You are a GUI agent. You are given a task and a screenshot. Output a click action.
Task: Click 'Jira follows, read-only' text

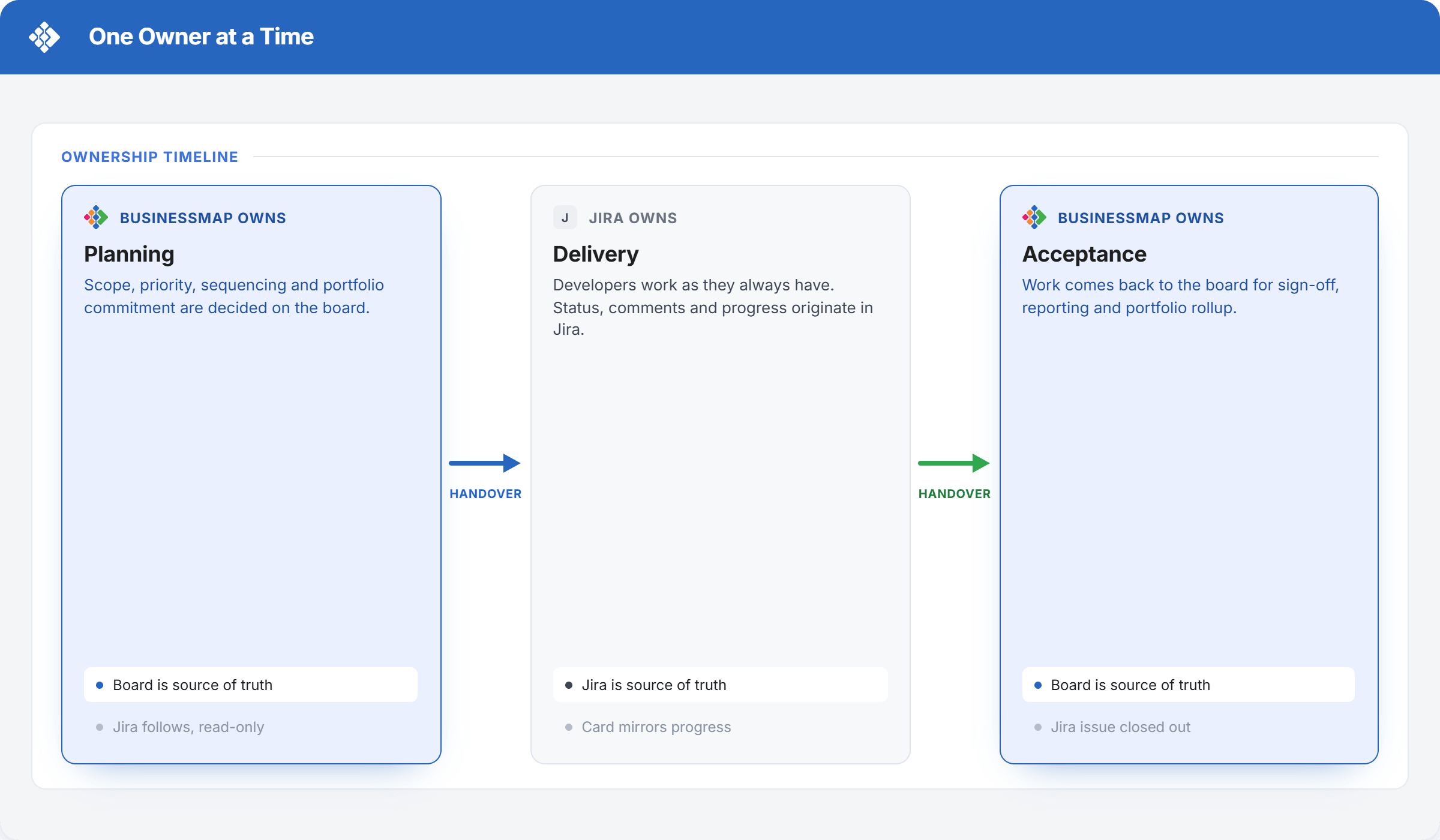(x=188, y=727)
